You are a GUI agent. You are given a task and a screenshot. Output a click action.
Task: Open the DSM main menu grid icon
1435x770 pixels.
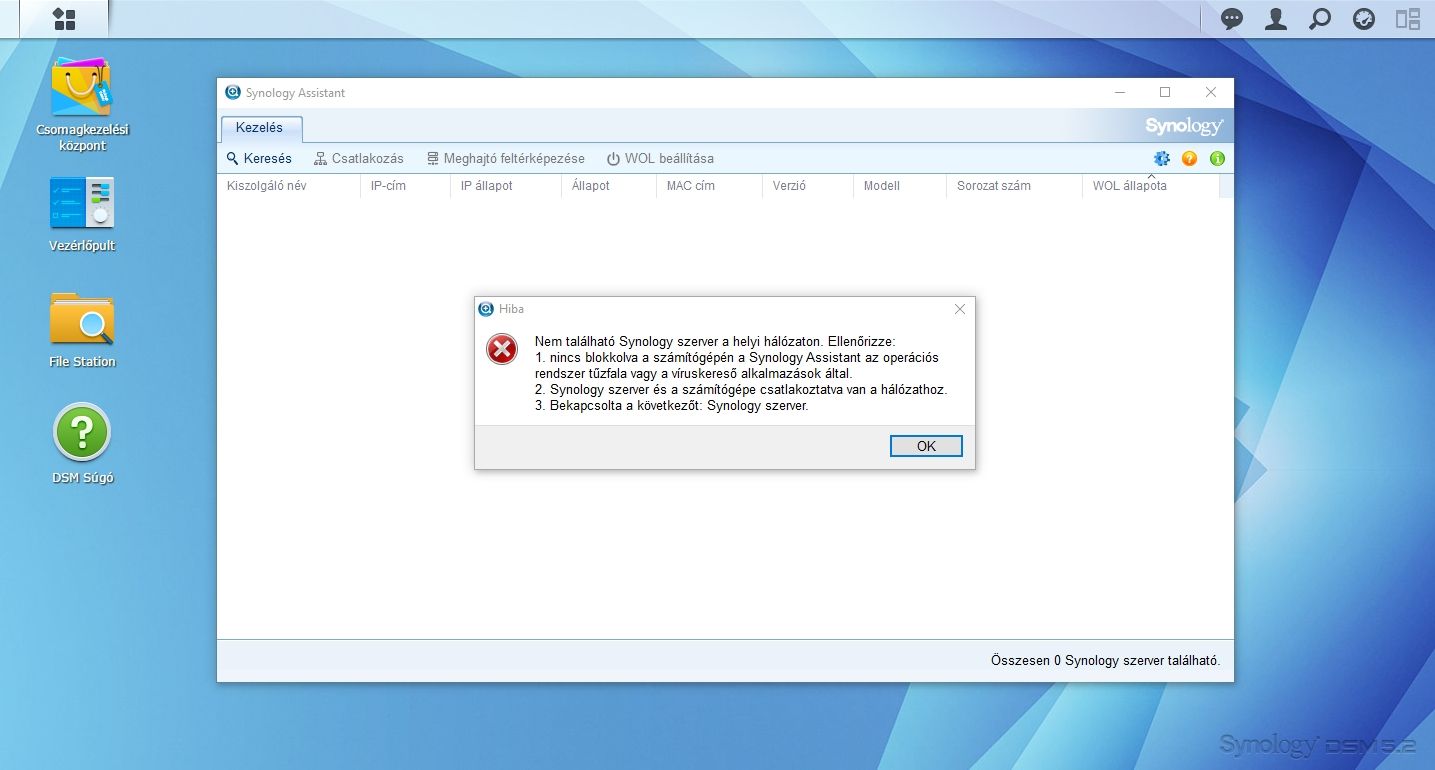tap(64, 19)
